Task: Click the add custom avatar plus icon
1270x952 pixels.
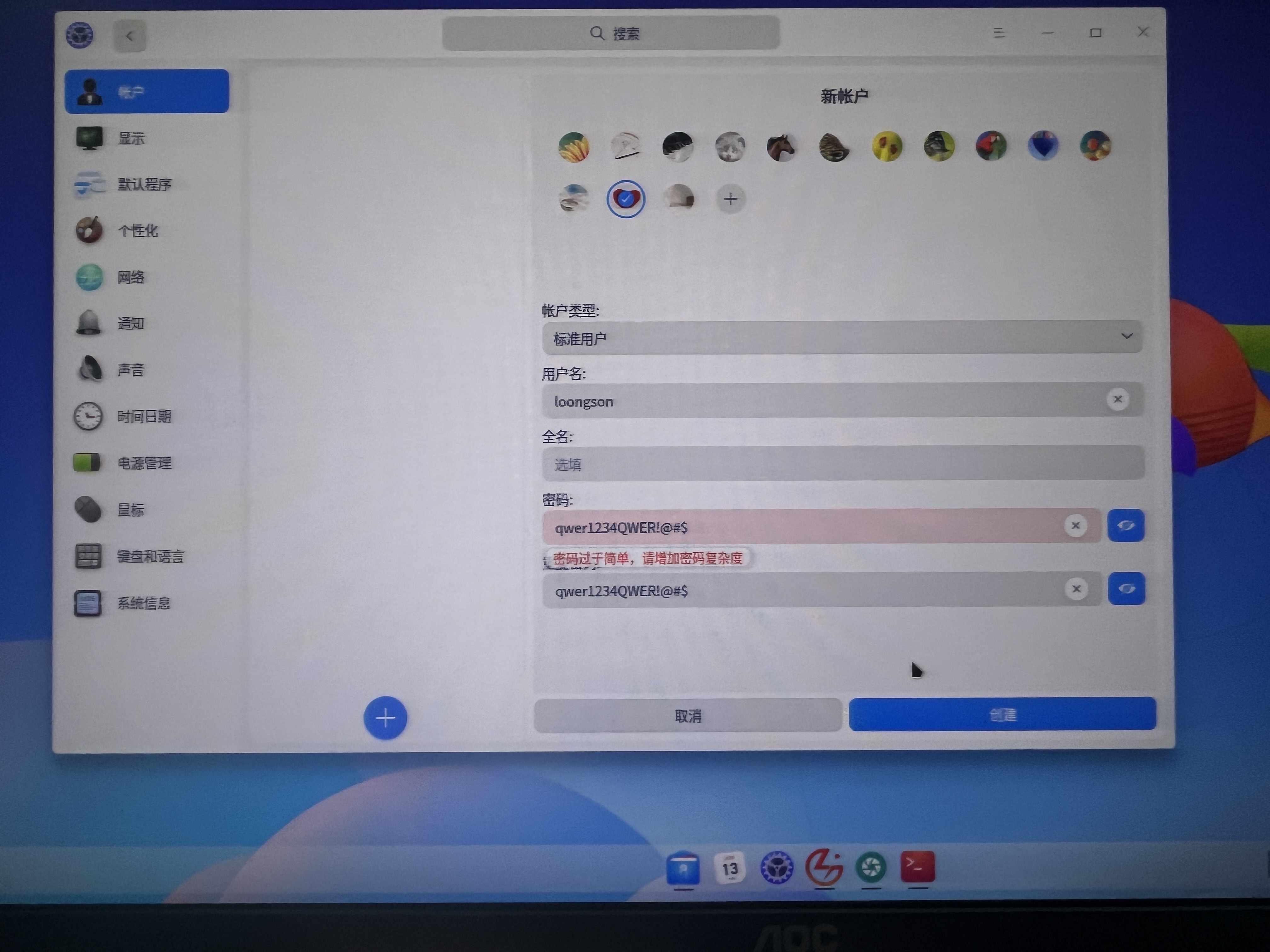Action: (x=730, y=199)
